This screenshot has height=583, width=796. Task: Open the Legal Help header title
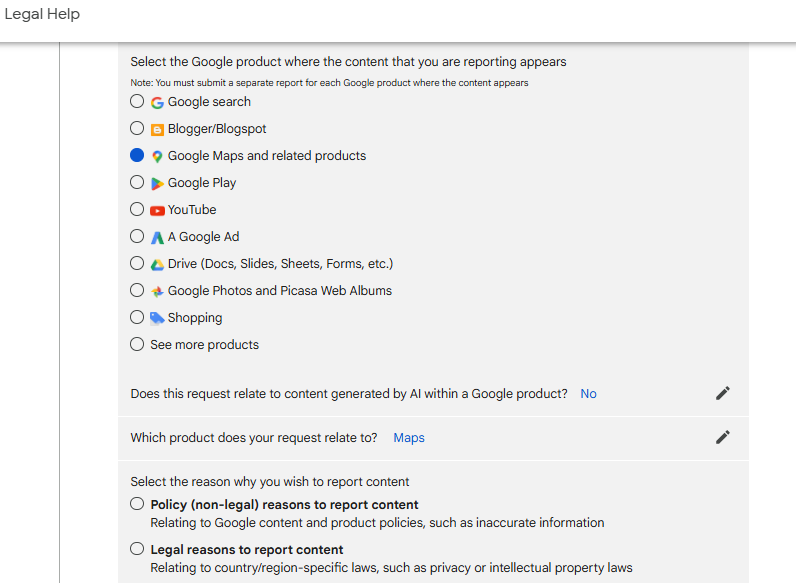coord(42,14)
